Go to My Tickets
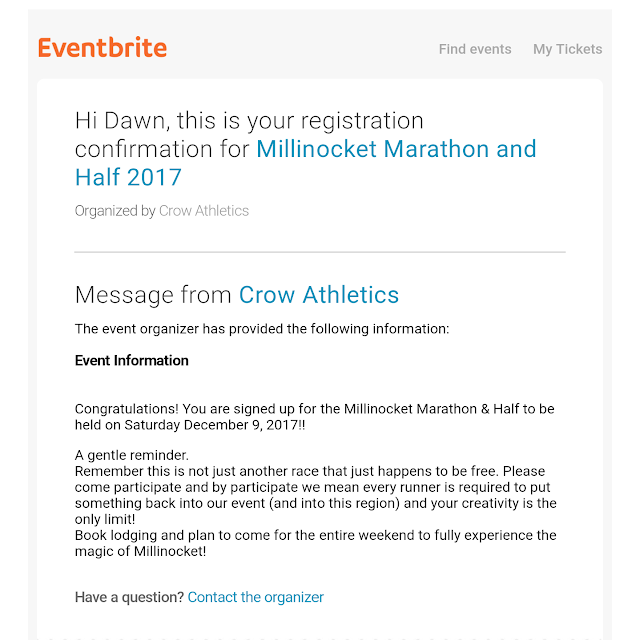640x640 pixels. click(x=567, y=49)
